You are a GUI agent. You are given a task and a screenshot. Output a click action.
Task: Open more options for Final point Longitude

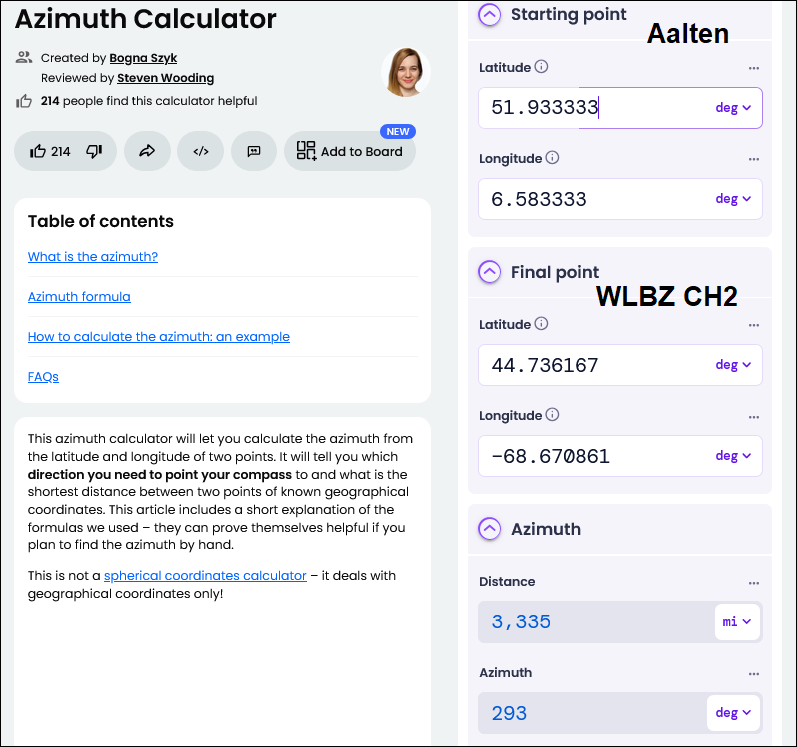pos(754,417)
